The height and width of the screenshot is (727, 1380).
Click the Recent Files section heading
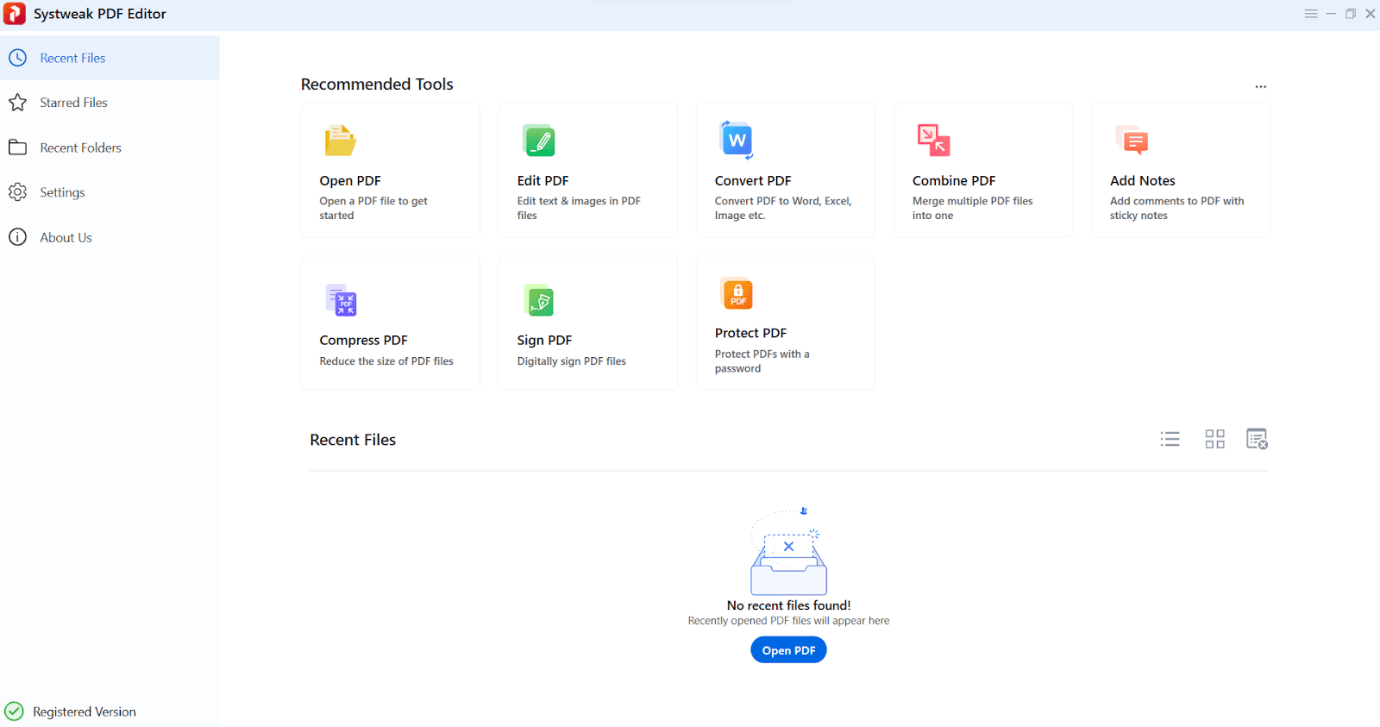coord(353,440)
